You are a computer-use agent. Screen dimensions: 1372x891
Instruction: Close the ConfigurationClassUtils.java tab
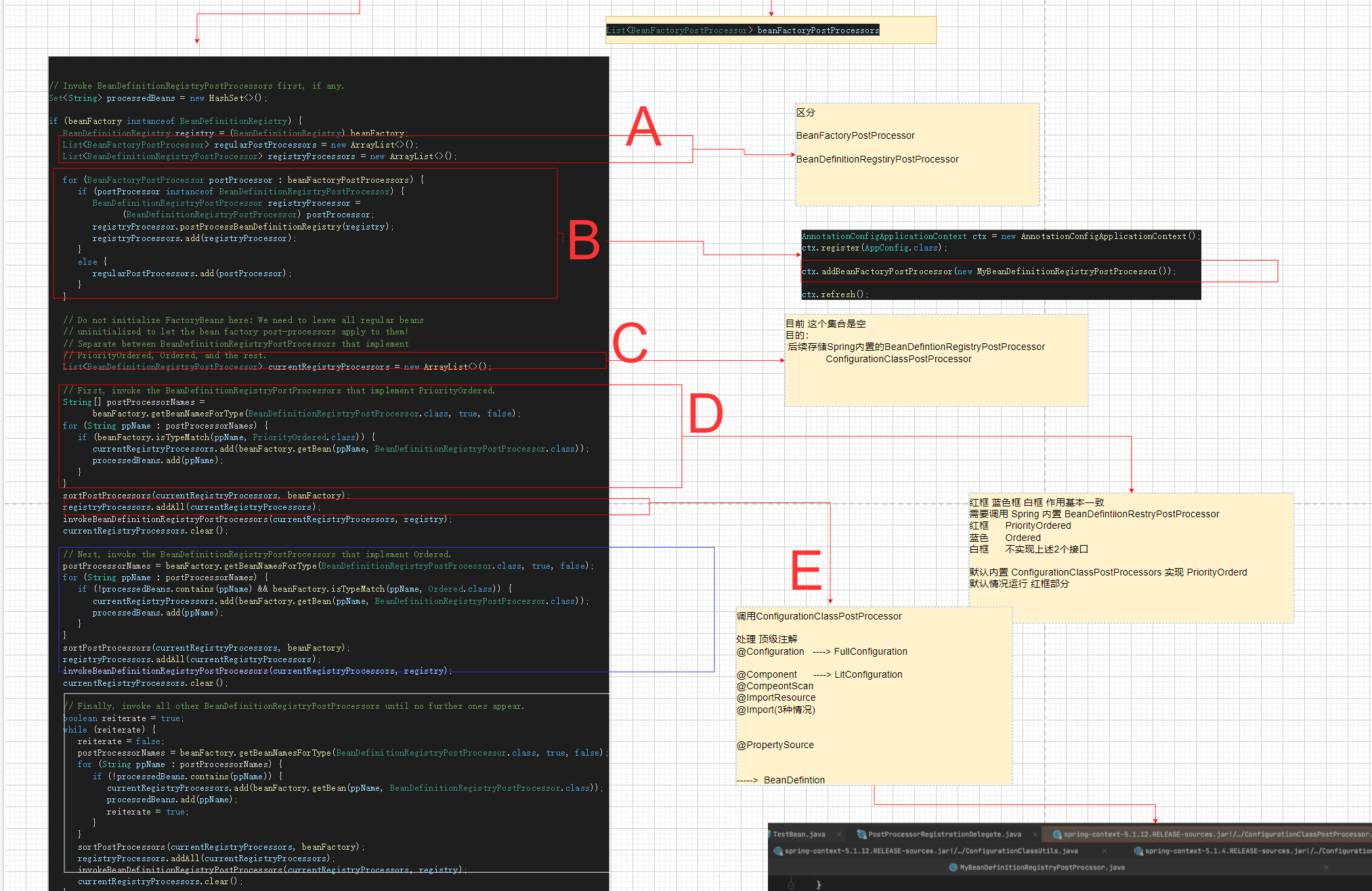[1105, 851]
